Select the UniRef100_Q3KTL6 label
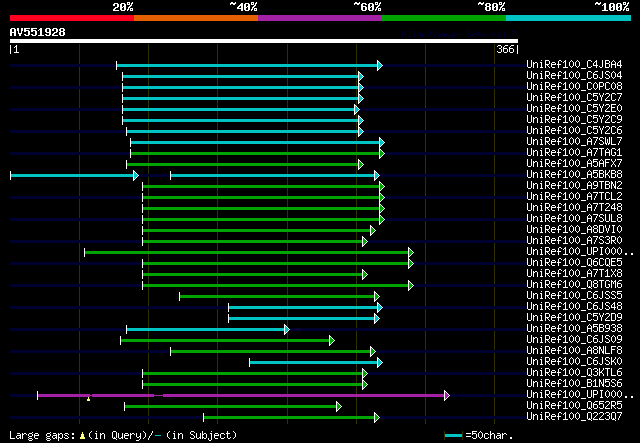 [574, 373]
